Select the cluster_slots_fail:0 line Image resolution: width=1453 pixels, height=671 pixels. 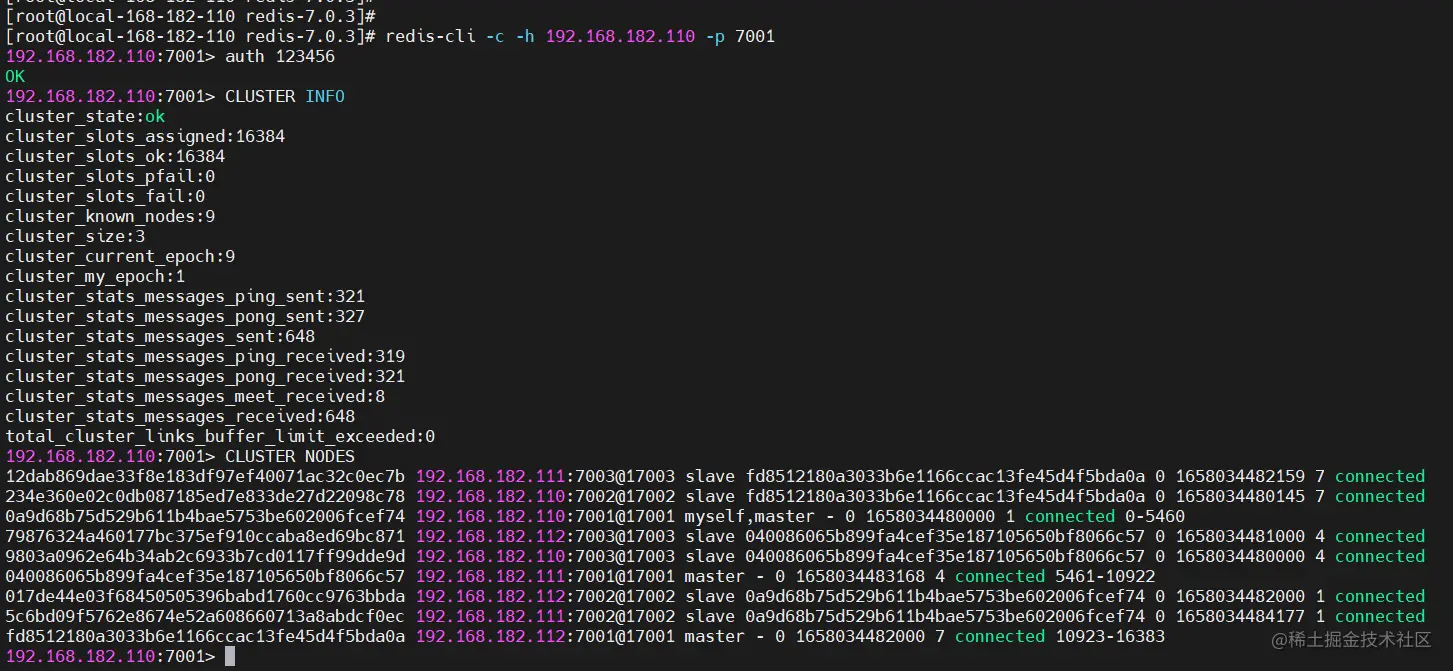coord(105,197)
